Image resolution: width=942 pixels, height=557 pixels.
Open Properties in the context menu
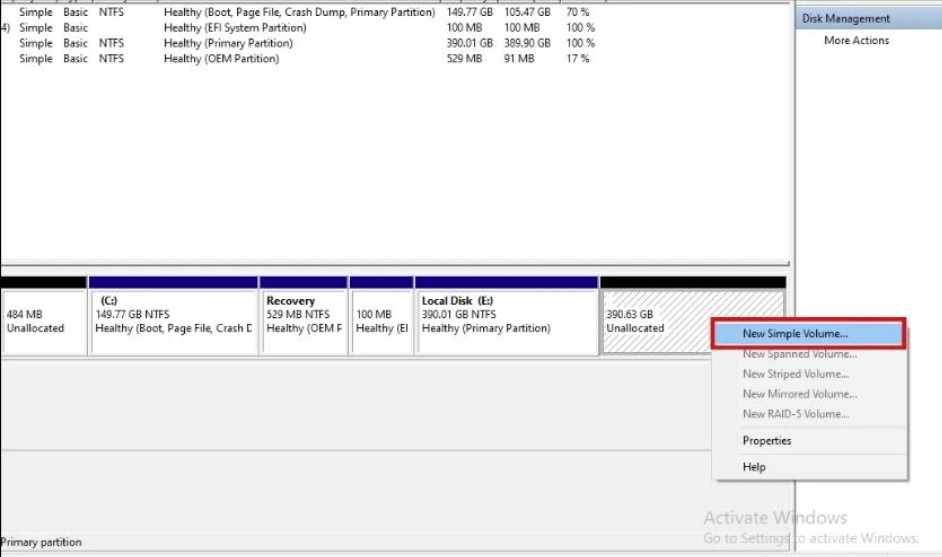coord(767,441)
